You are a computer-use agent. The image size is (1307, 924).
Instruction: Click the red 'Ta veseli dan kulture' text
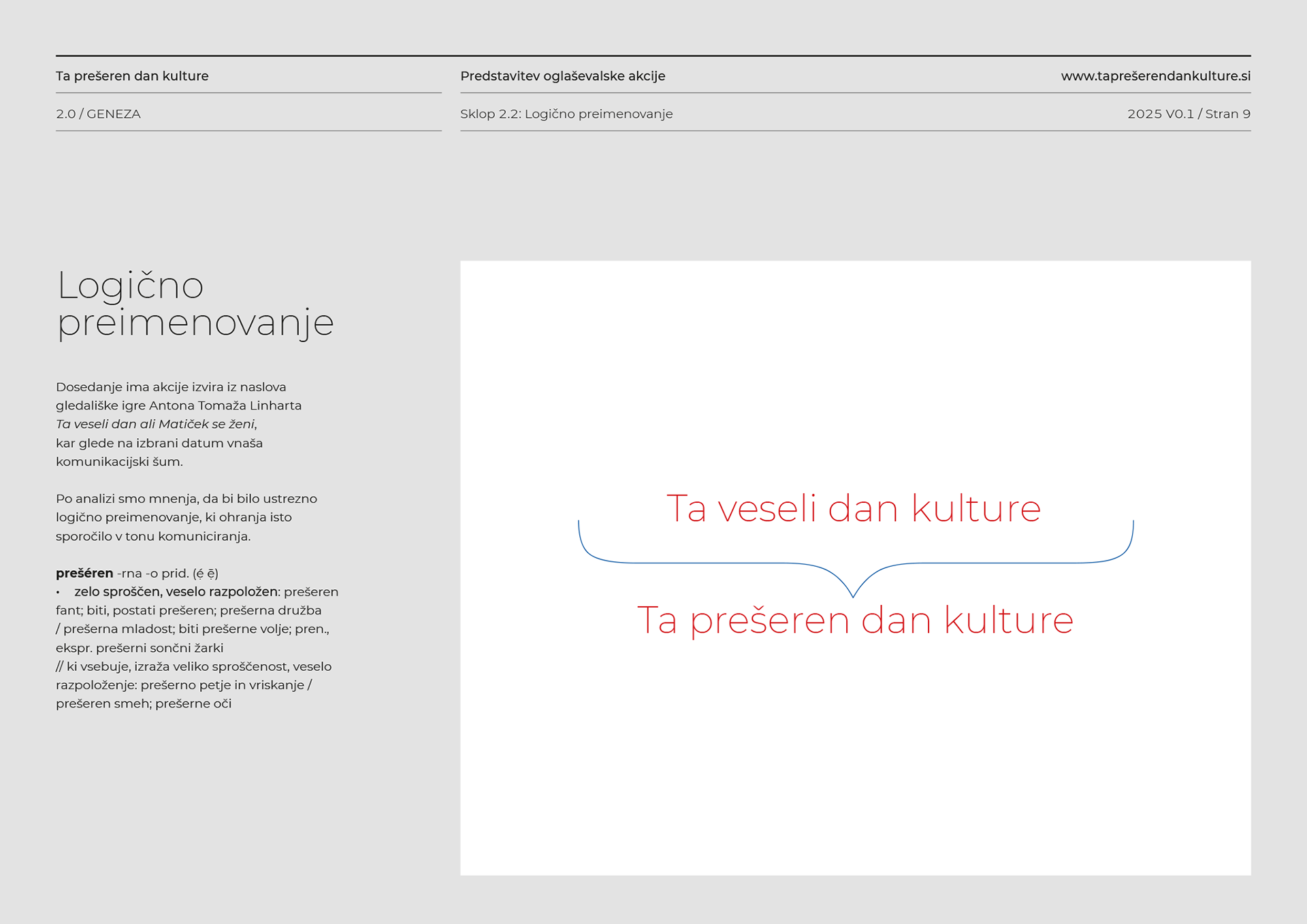click(x=853, y=508)
